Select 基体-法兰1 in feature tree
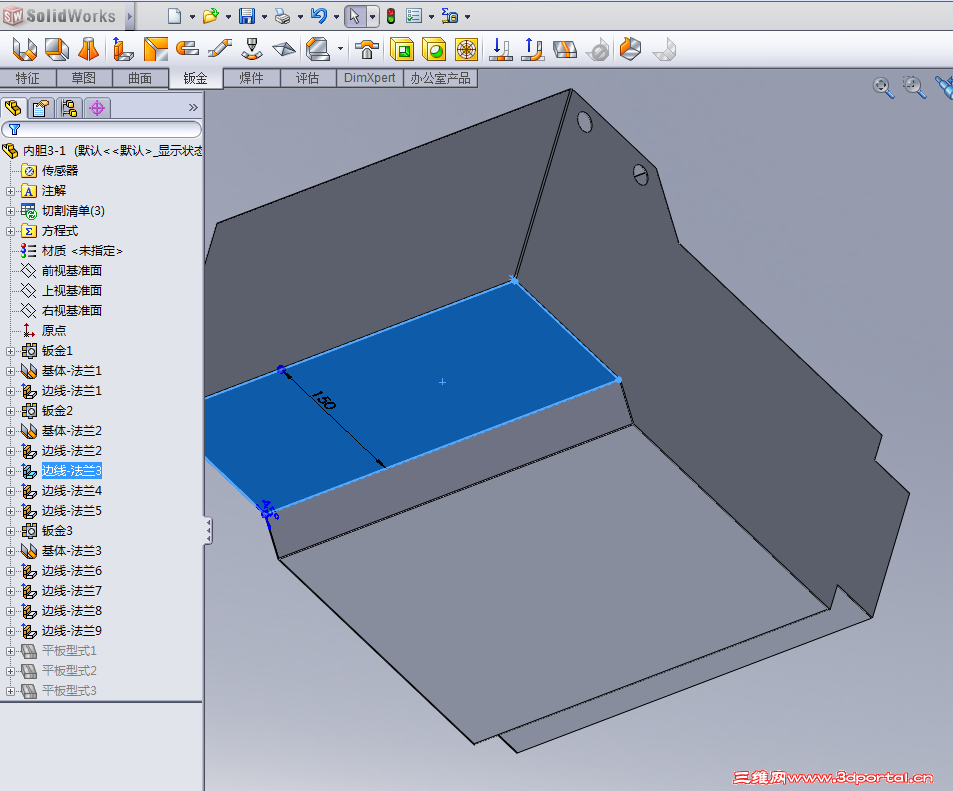Viewport: 953px width, 791px height. click(71, 371)
